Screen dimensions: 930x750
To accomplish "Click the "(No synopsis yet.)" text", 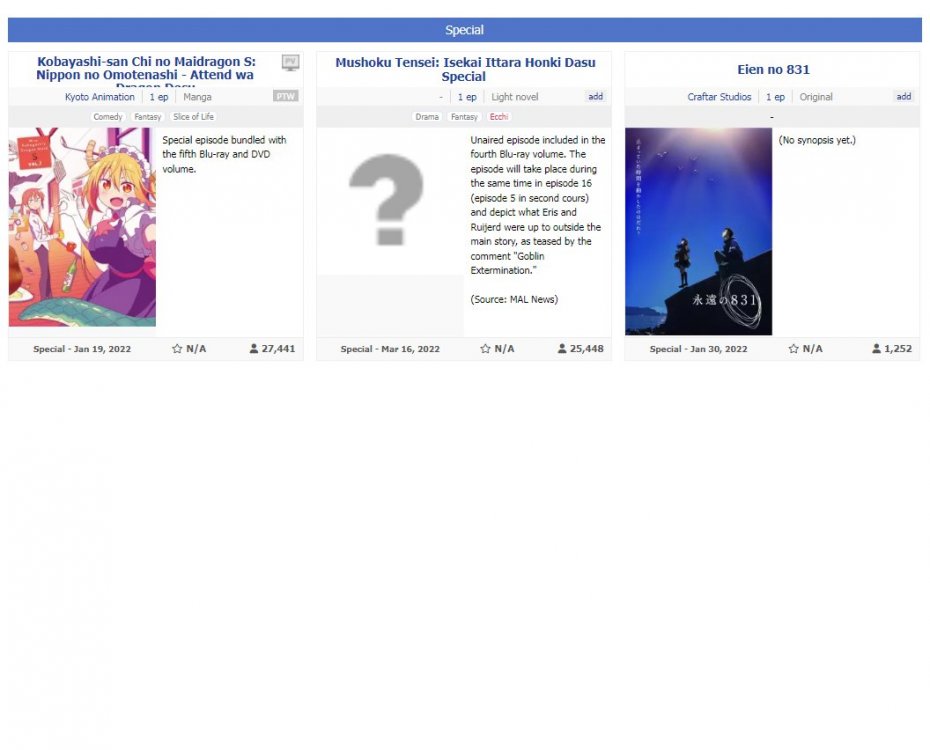I will click(817, 140).
